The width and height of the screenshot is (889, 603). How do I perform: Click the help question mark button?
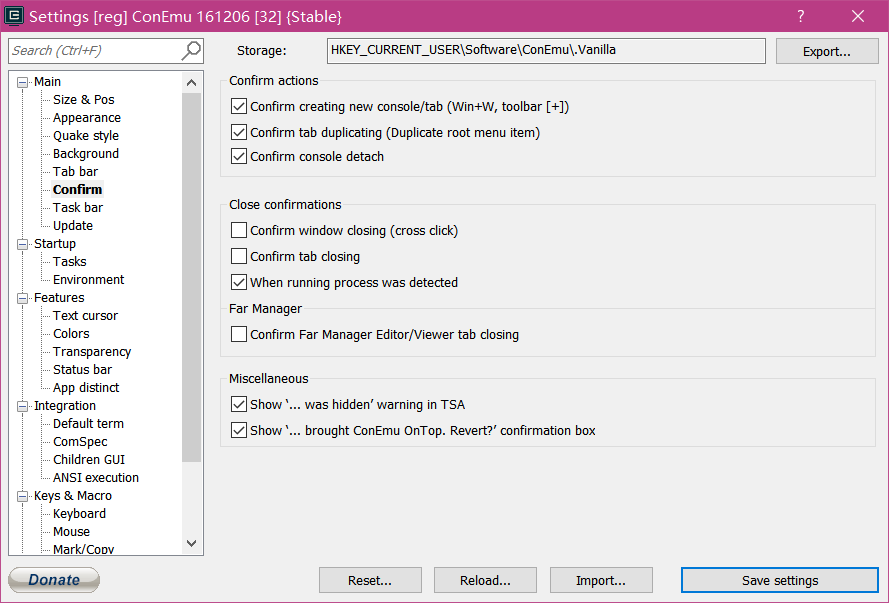click(801, 16)
